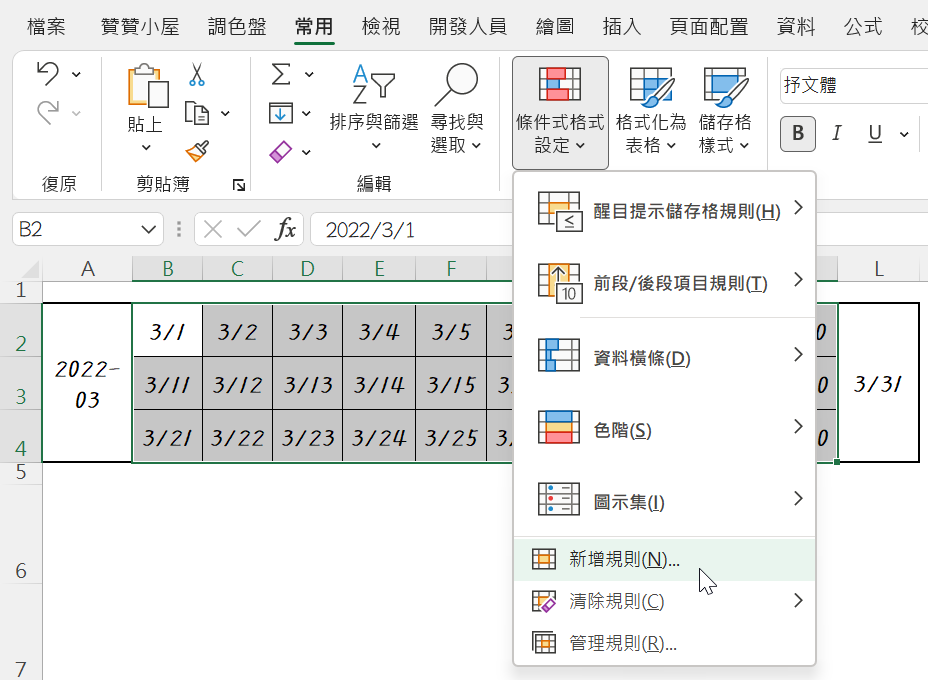Click the fx insert function icon
The height and width of the screenshot is (680, 928).
(x=285, y=228)
